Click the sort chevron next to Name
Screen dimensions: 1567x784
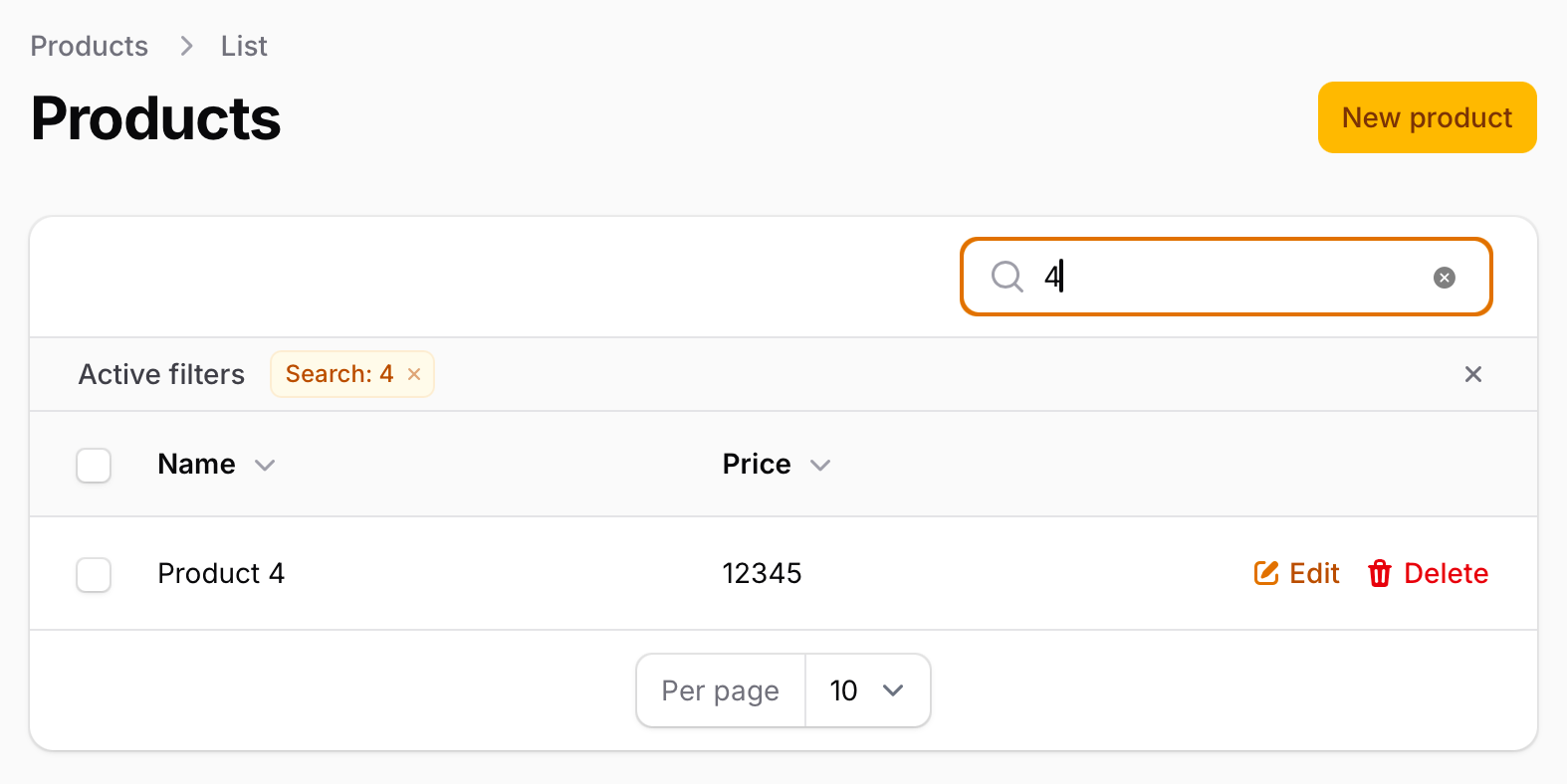265,465
